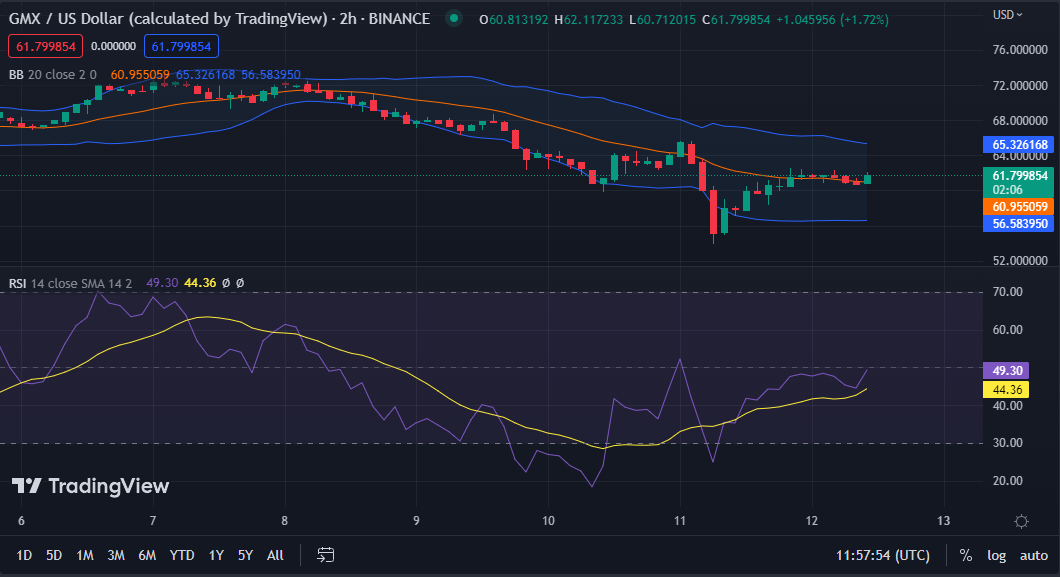Click the yellow RSI SMA label 44.36

(1006, 389)
